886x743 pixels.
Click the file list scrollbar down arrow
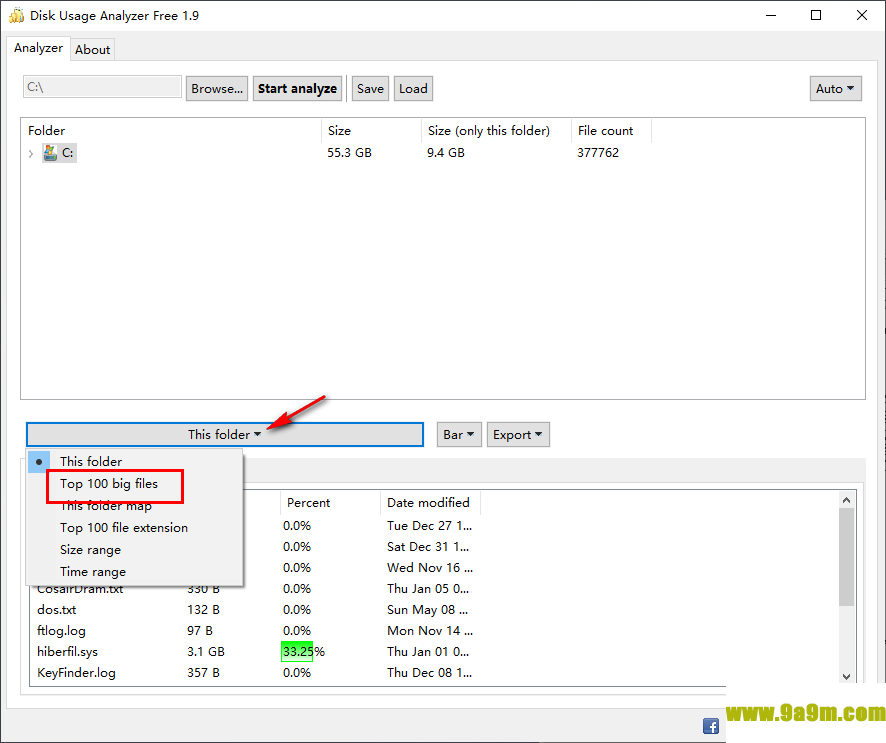point(846,677)
